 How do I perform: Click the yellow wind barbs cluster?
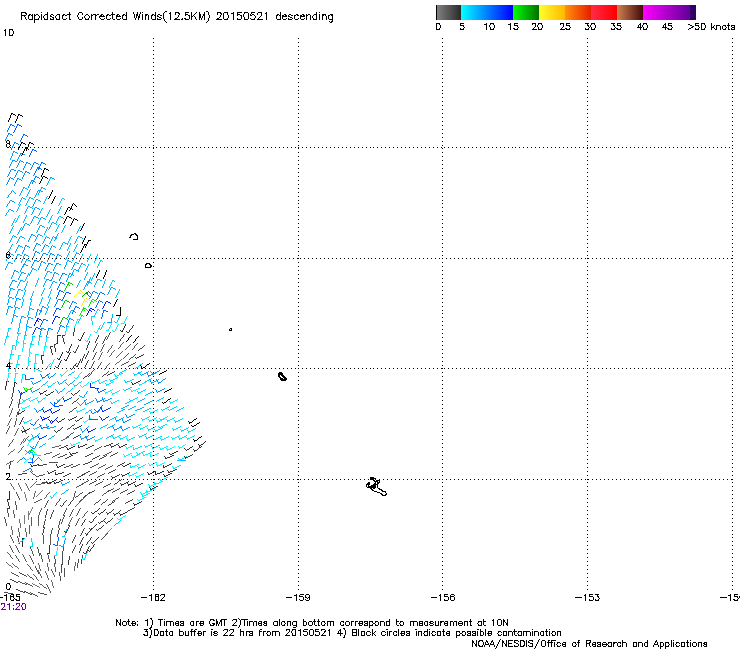pyautogui.click(x=84, y=298)
